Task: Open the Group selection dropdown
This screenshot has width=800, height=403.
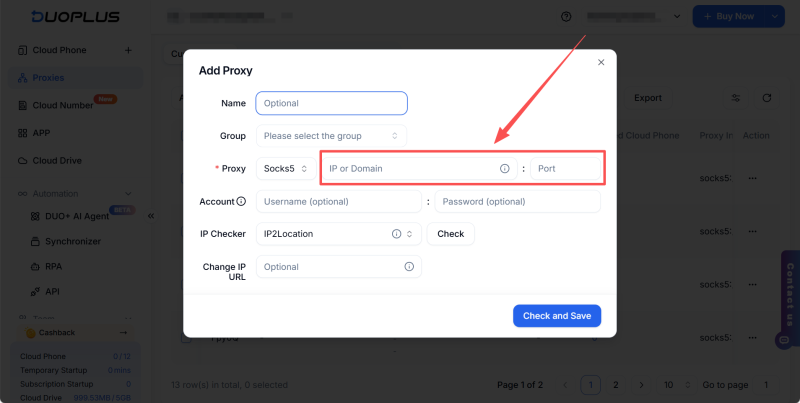Action: pos(331,136)
